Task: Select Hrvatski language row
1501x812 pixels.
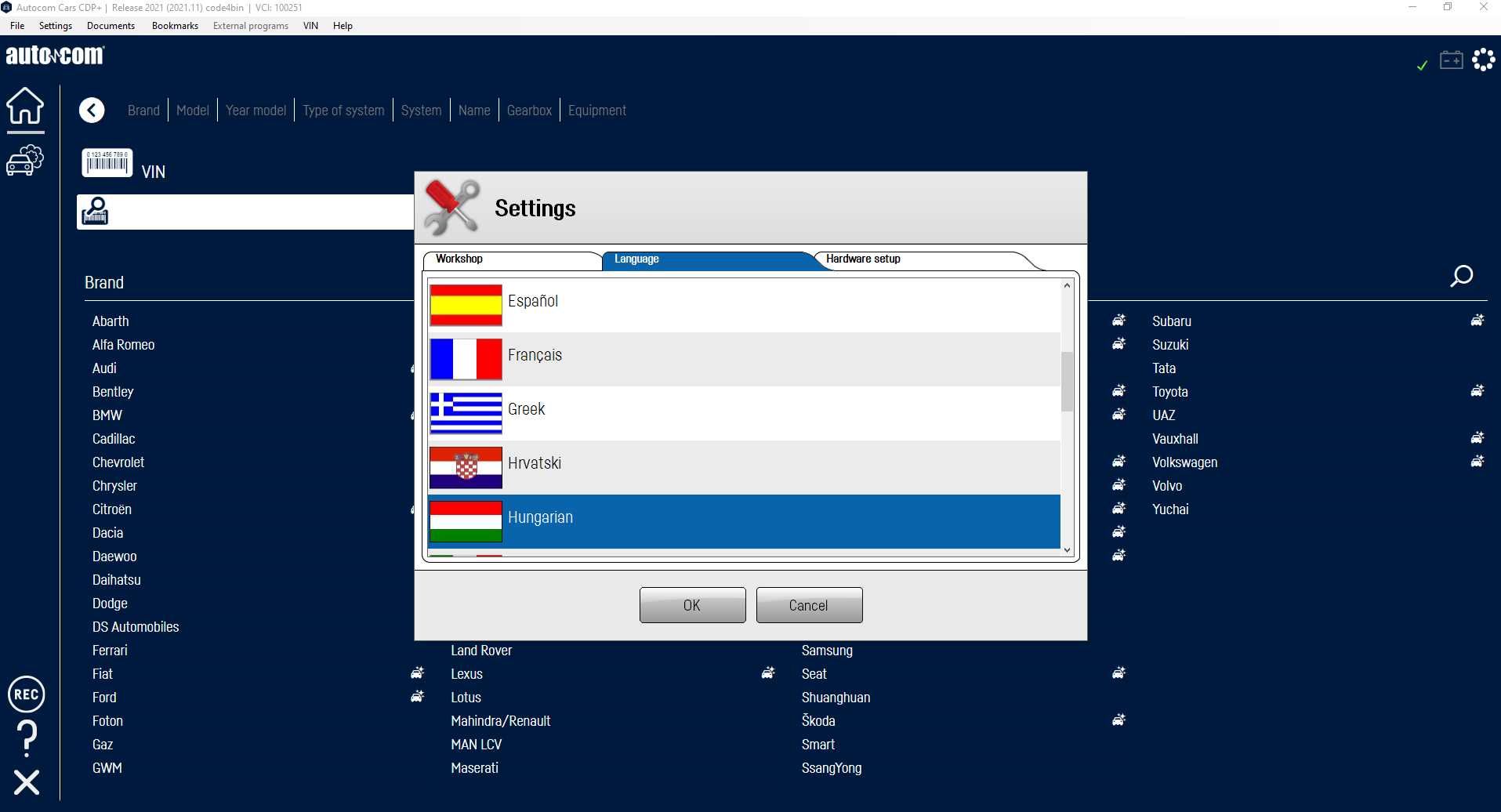Action: 745,467
